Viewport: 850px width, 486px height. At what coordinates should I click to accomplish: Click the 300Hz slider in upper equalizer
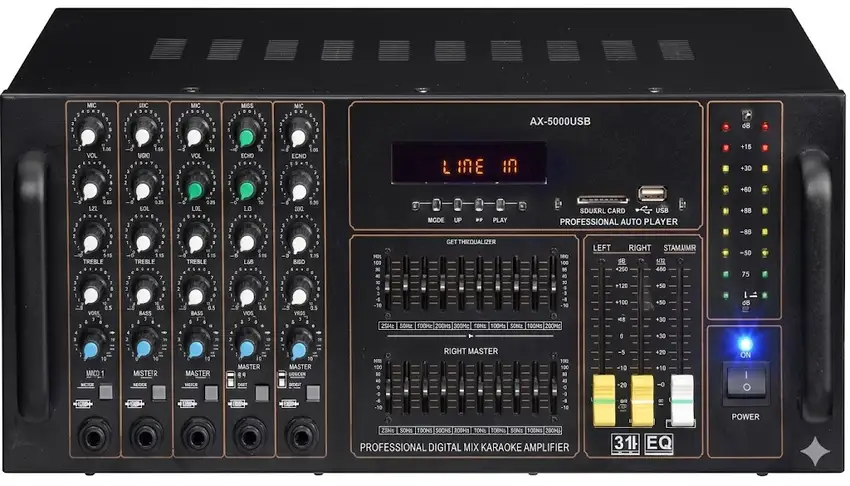click(x=461, y=284)
